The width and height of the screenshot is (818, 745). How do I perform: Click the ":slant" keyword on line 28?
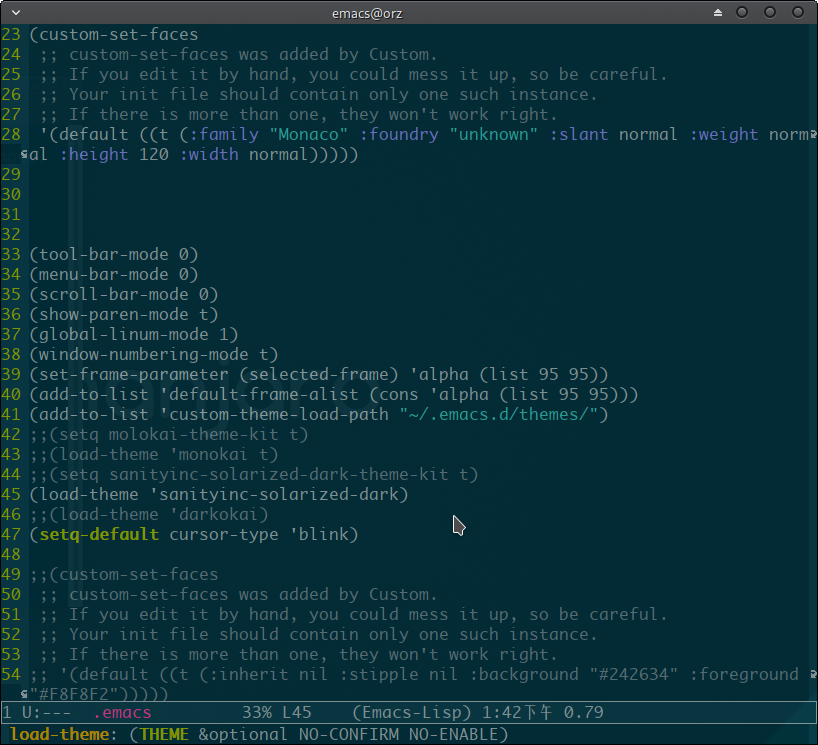[579, 135]
